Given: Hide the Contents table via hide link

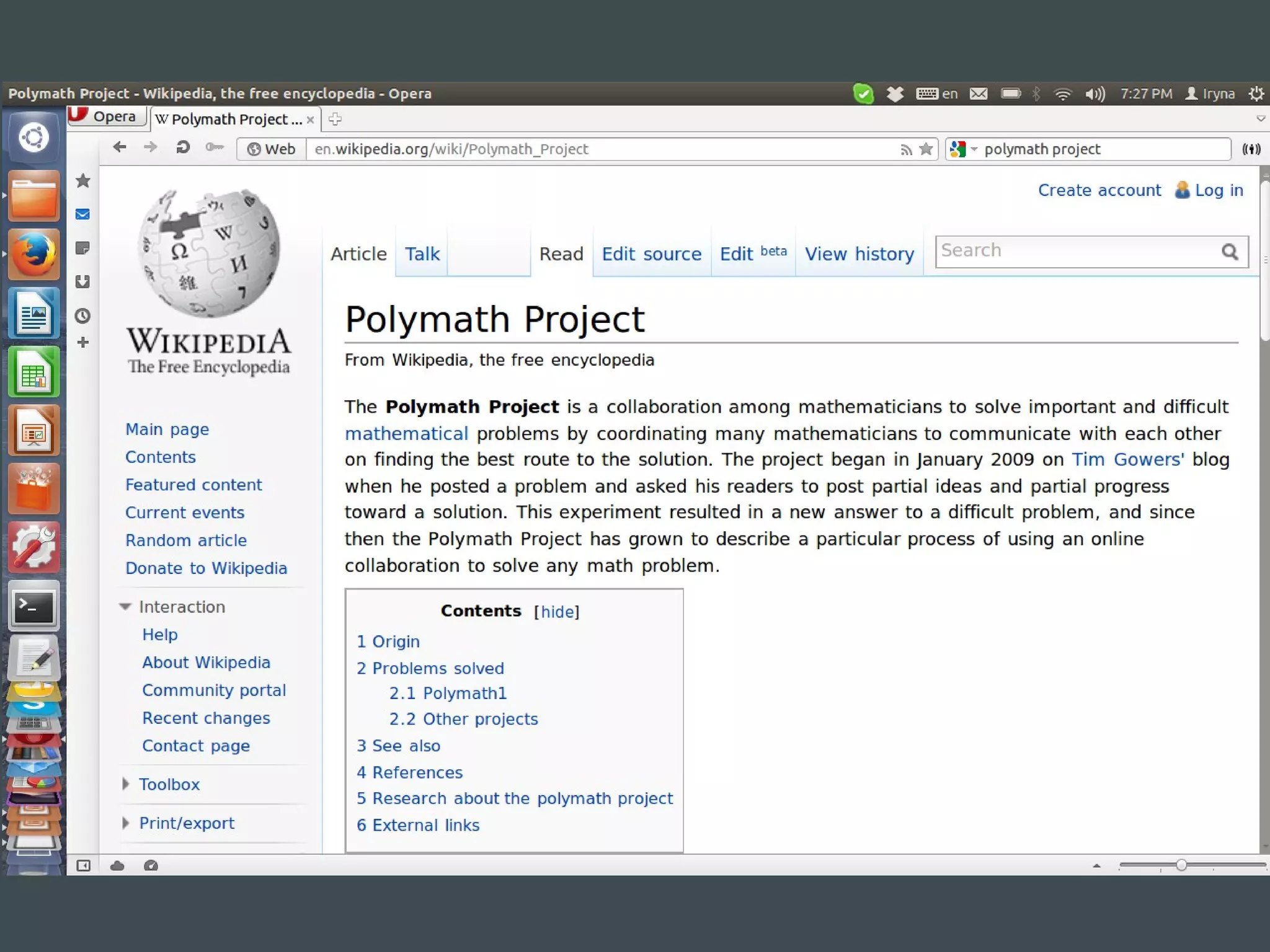Looking at the screenshot, I should [556, 612].
